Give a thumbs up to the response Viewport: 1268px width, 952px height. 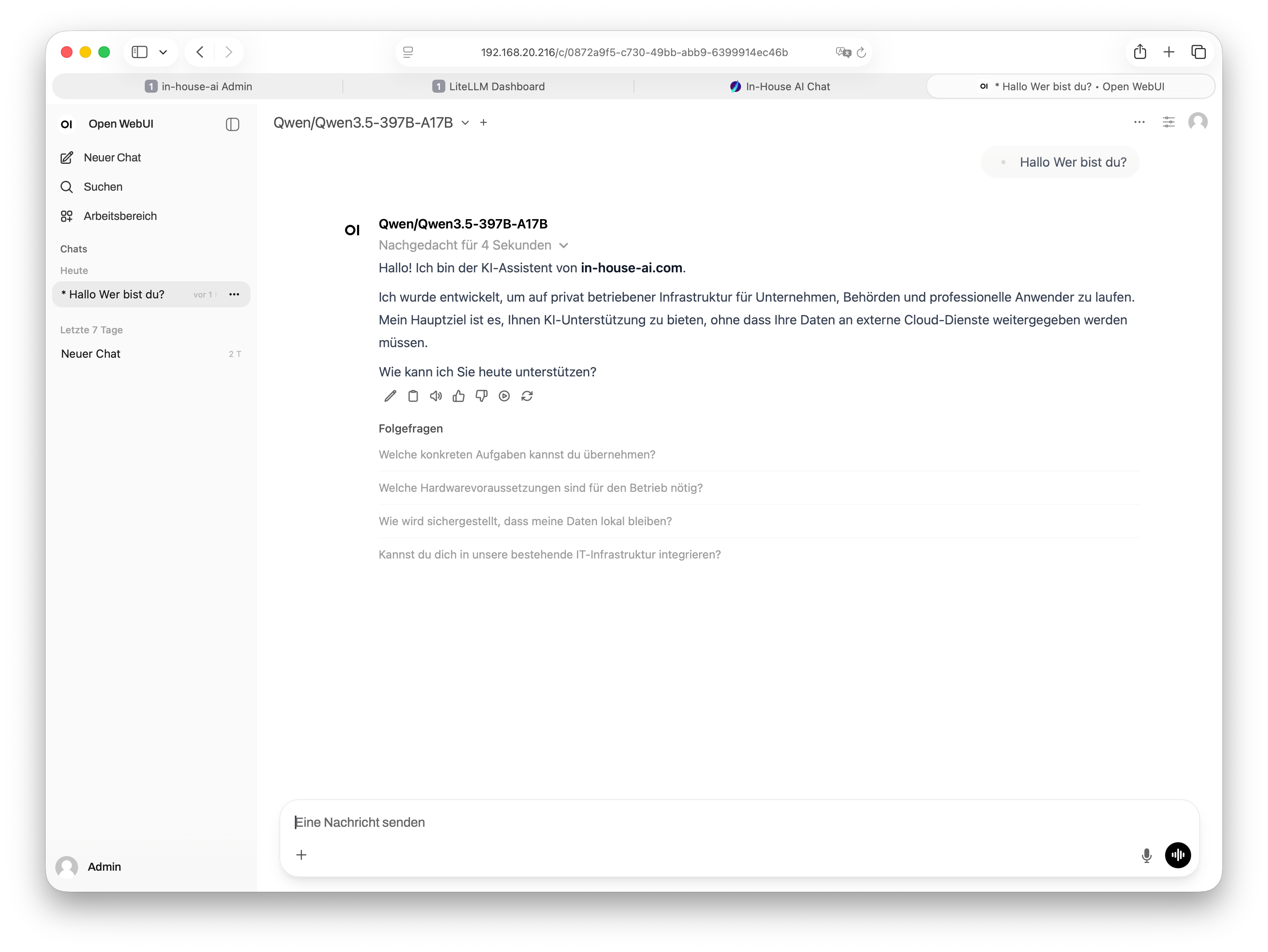(458, 396)
